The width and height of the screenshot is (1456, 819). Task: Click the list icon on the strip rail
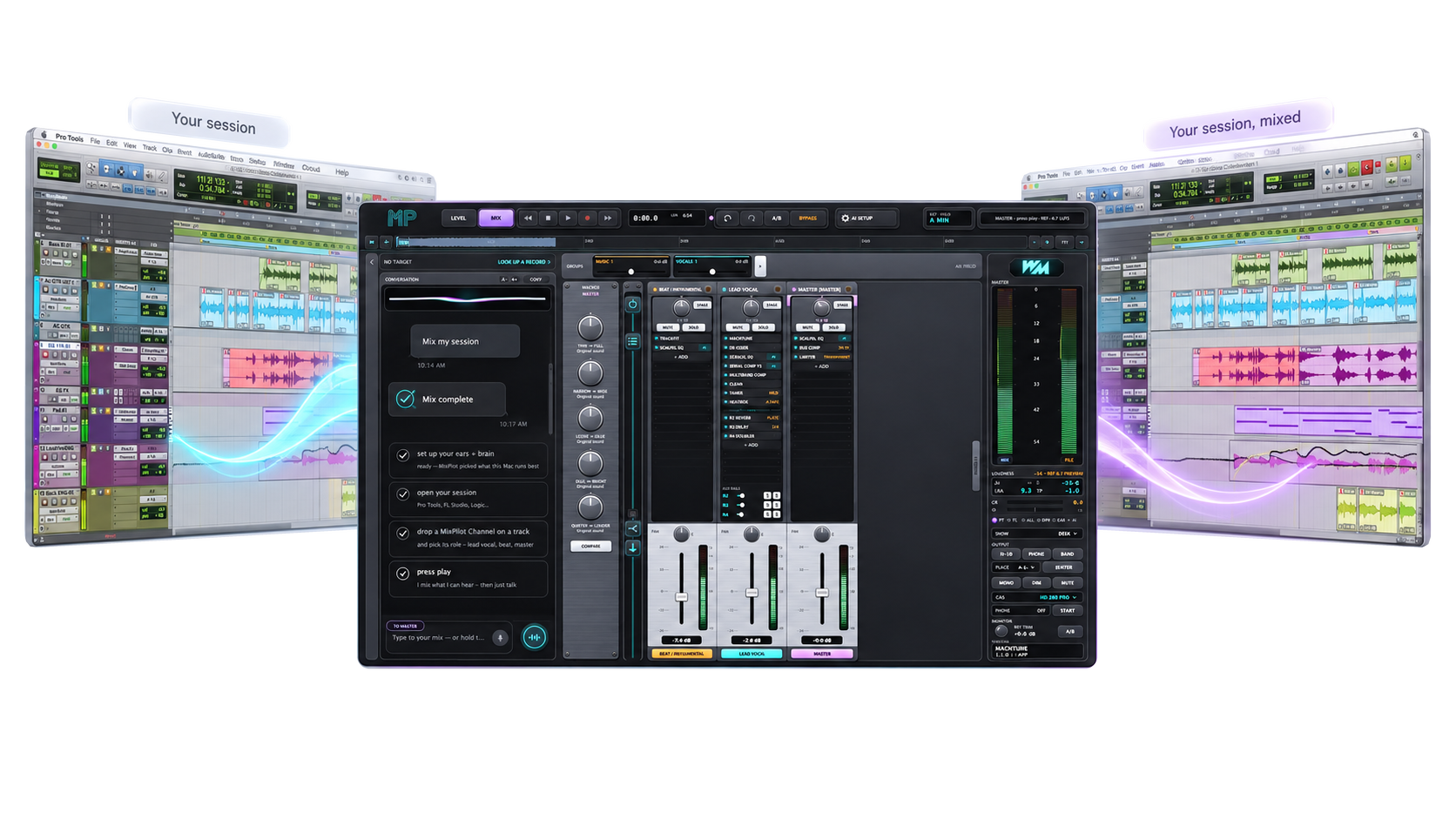click(633, 341)
